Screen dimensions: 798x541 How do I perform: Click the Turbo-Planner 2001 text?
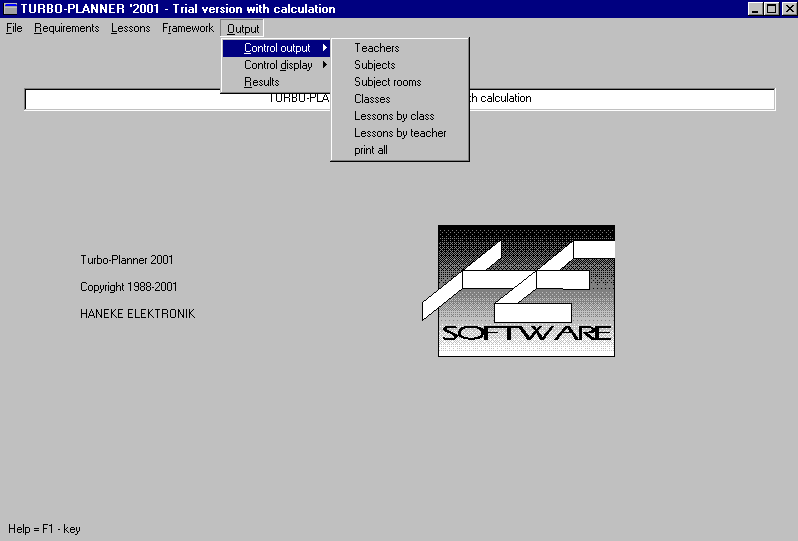127,260
